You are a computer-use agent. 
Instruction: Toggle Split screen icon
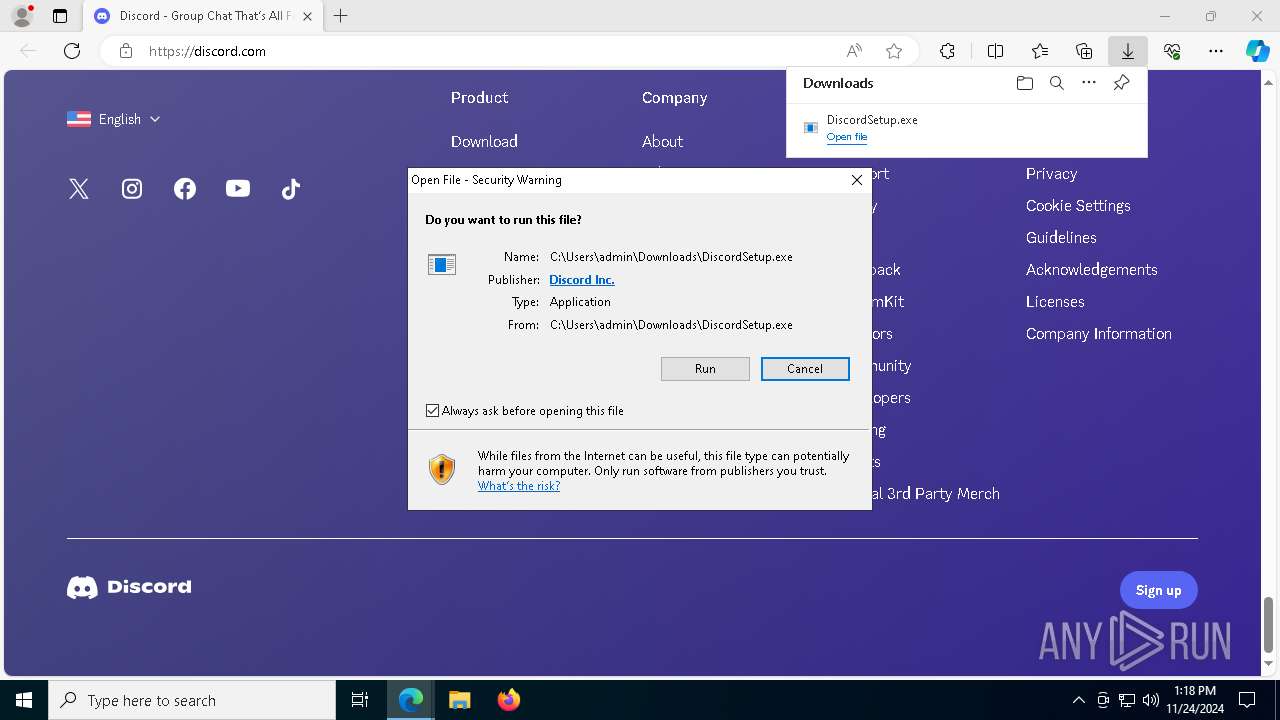pos(995,51)
